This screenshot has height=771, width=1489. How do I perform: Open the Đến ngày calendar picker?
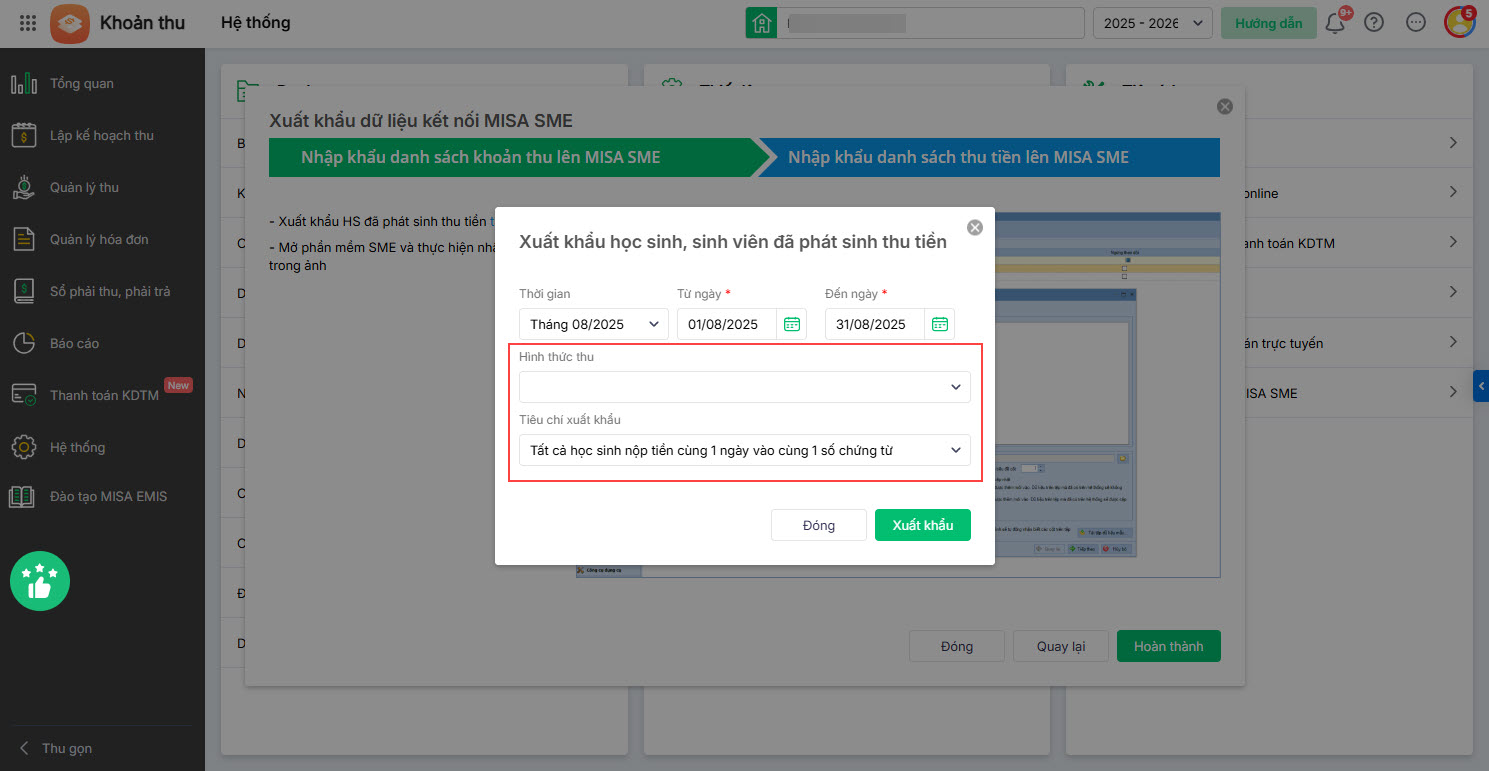[940, 324]
